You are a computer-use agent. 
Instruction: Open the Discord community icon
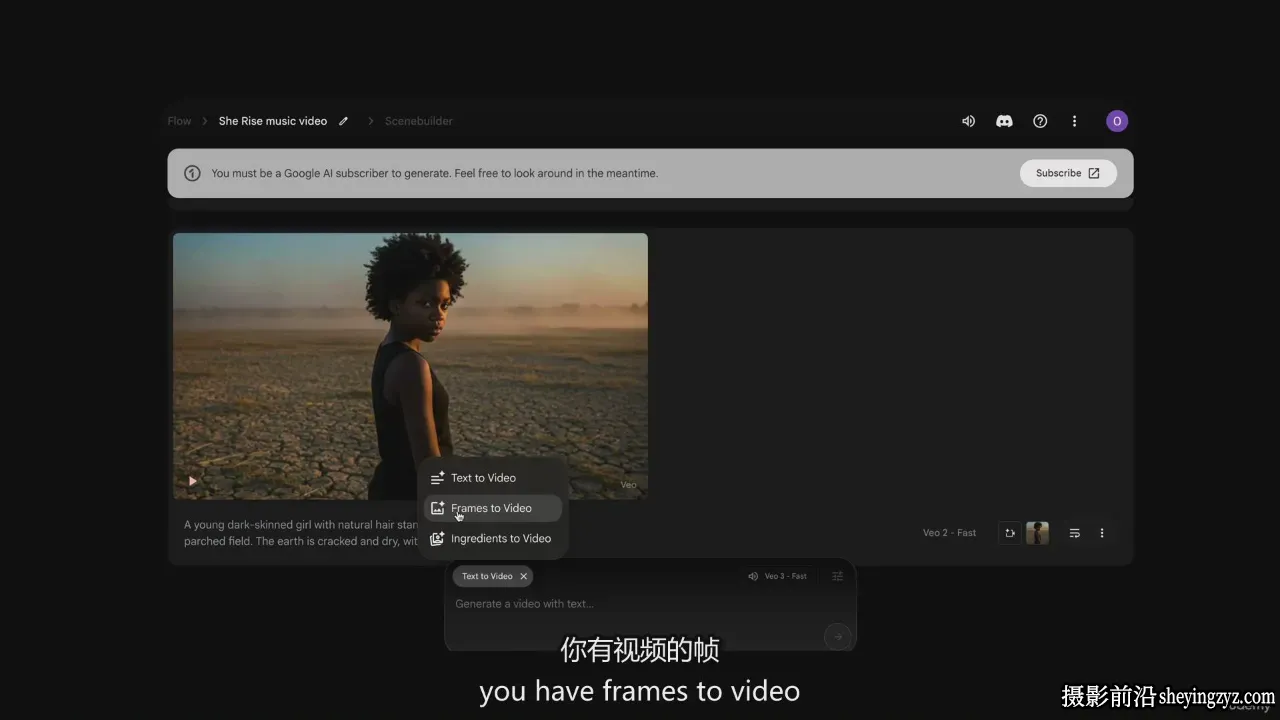click(x=1004, y=121)
